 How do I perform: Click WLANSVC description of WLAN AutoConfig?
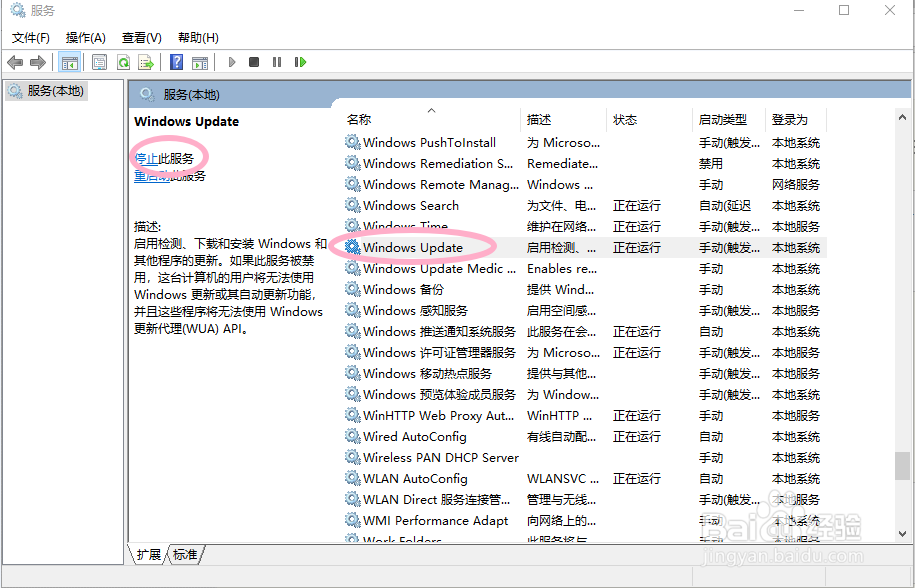pos(563,478)
